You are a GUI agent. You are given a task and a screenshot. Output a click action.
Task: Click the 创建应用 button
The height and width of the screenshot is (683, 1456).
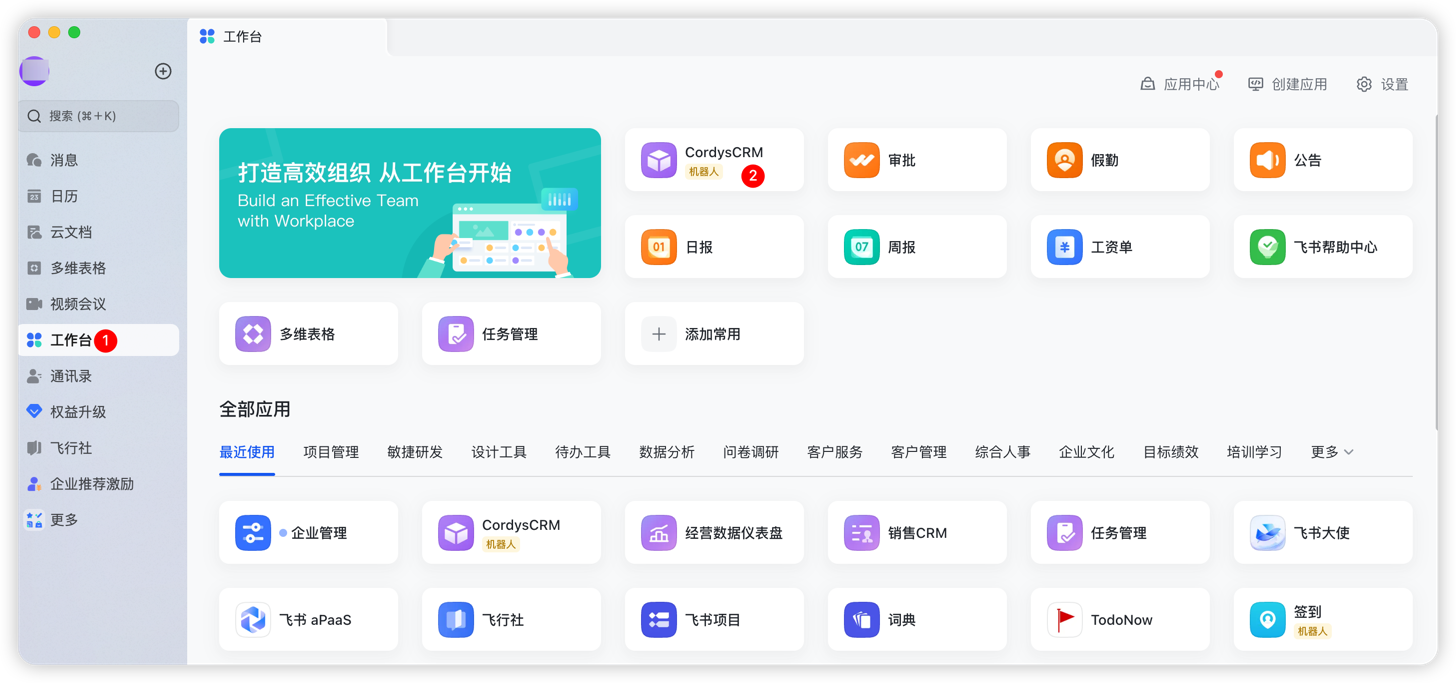click(x=1288, y=84)
